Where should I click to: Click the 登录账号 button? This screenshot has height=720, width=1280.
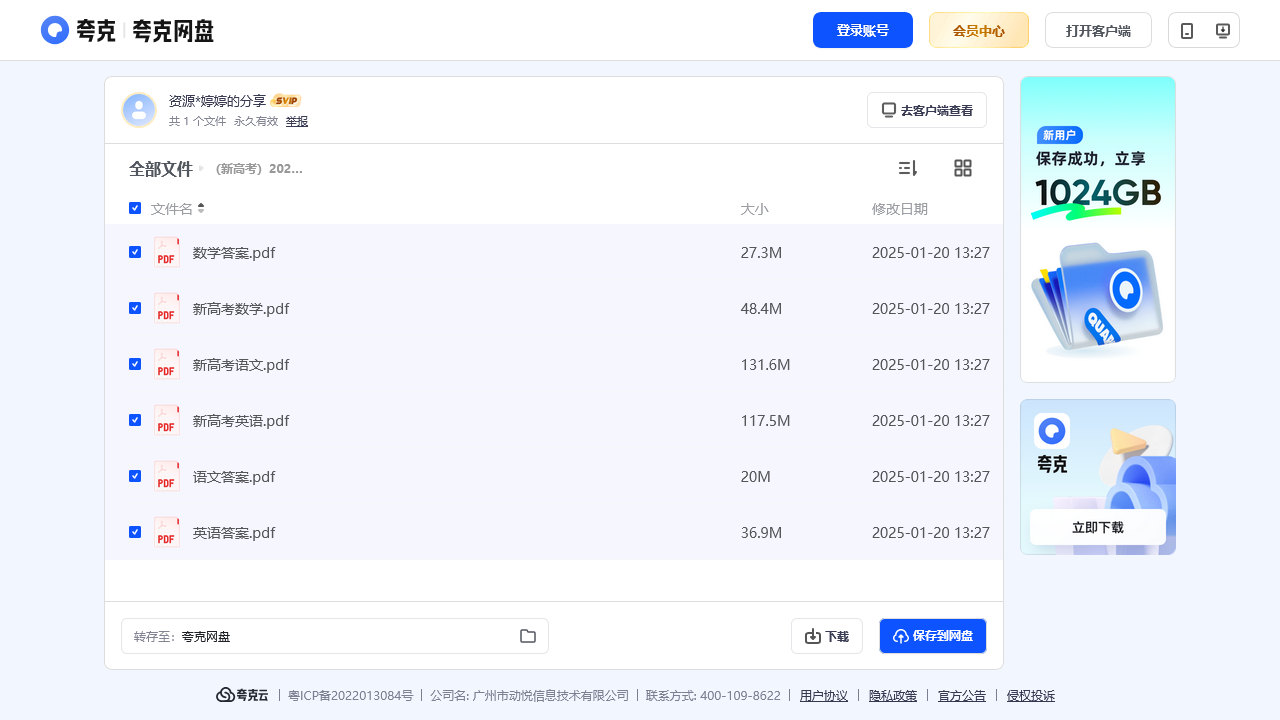tap(863, 30)
